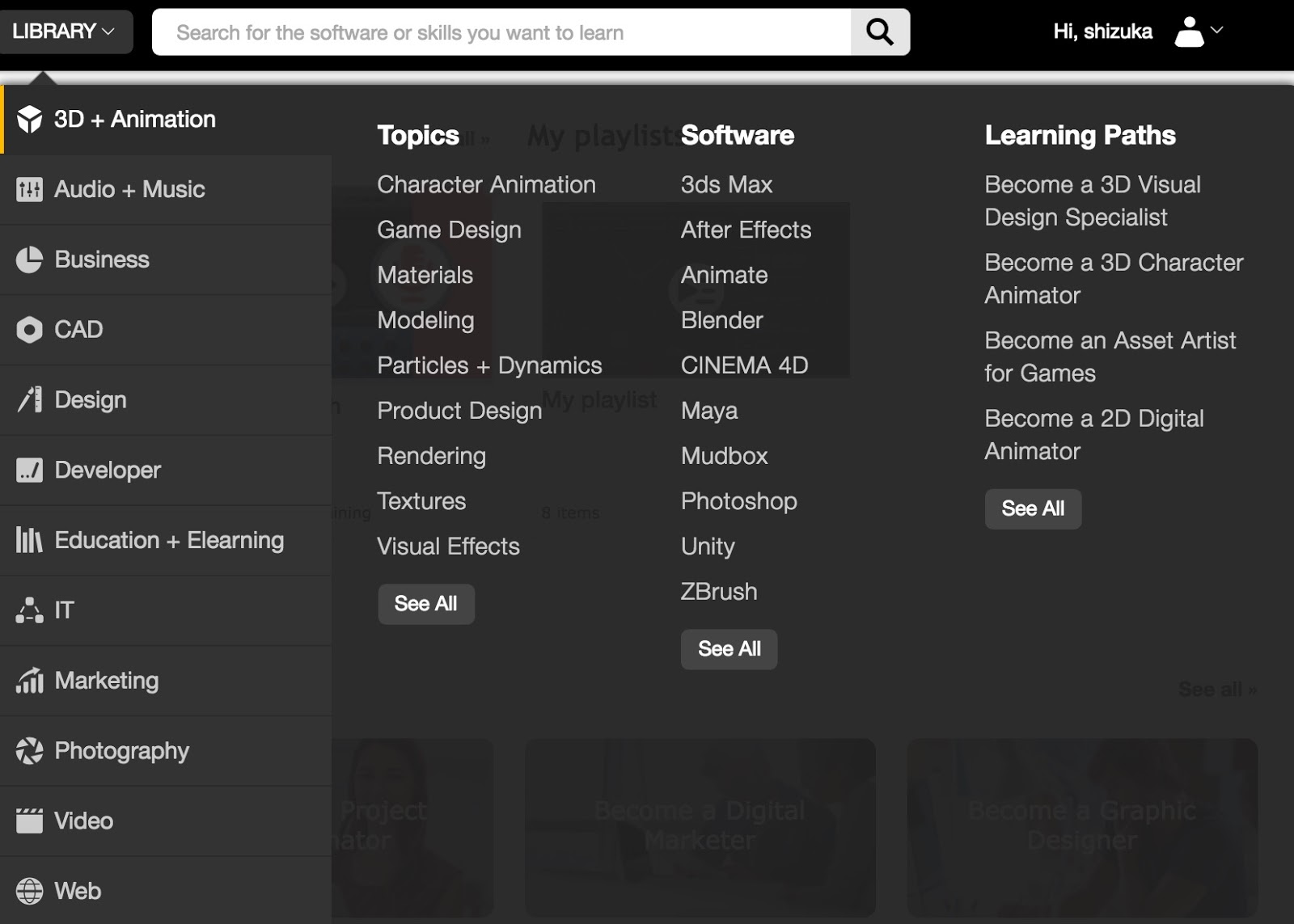Image resolution: width=1294 pixels, height=924 pixels.
Task: Open the Video category
Action: (x=166, y=821)
